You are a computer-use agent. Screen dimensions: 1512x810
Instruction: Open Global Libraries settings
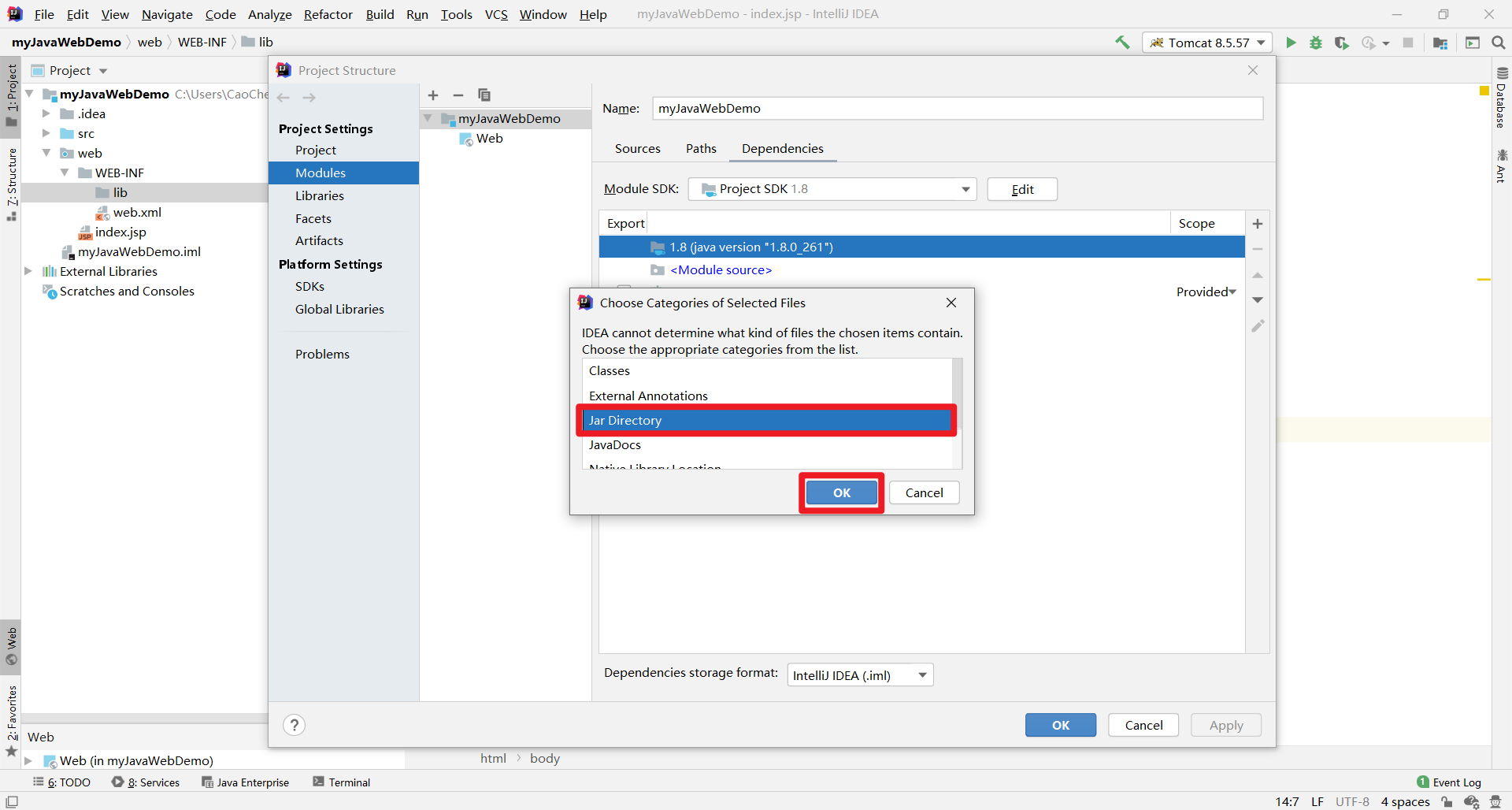339,309
